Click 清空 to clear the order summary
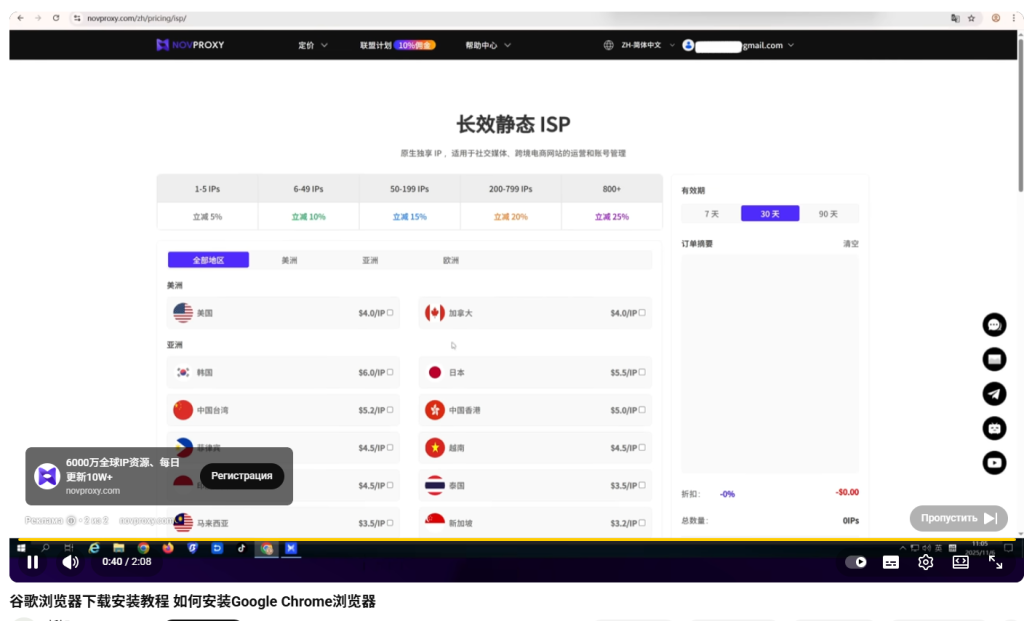1024x621 pixels. pos(849,243)
